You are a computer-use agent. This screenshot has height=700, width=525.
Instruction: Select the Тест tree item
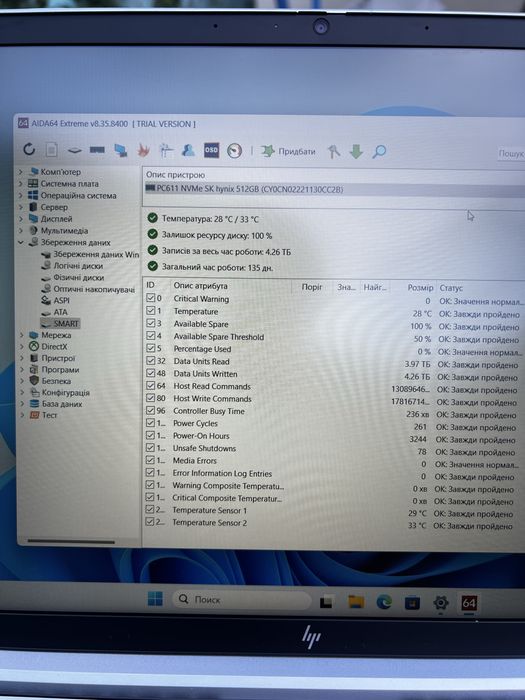50,415
